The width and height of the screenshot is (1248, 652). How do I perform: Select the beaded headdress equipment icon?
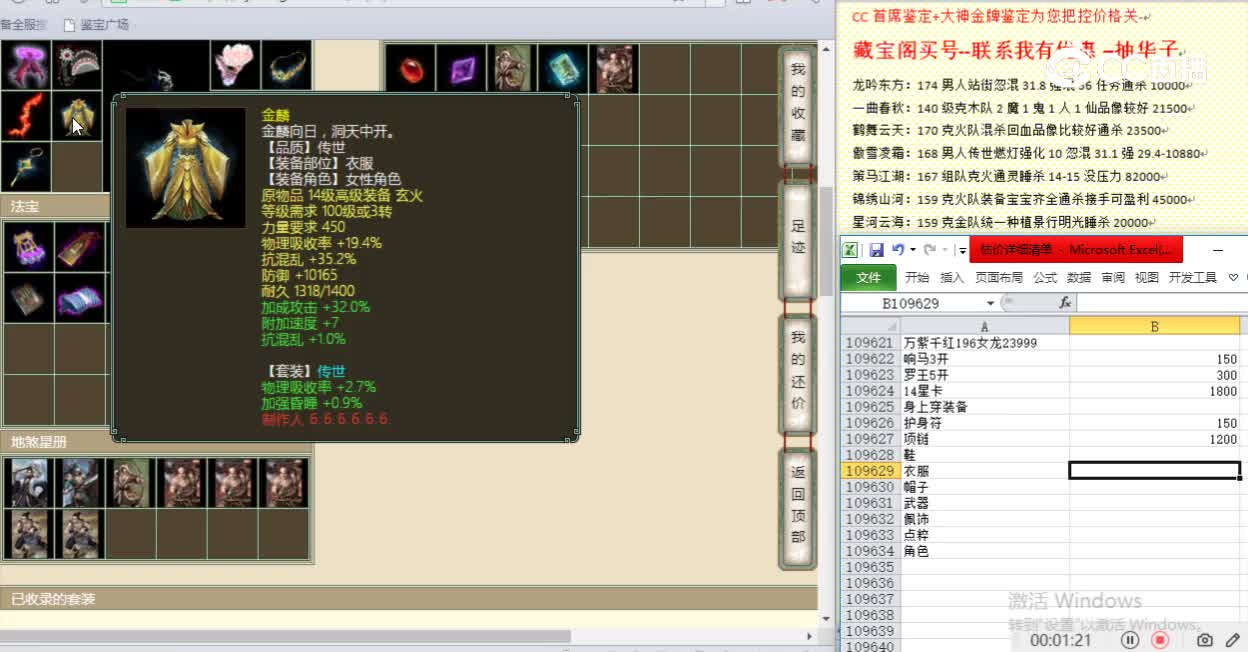coord(76,65)
